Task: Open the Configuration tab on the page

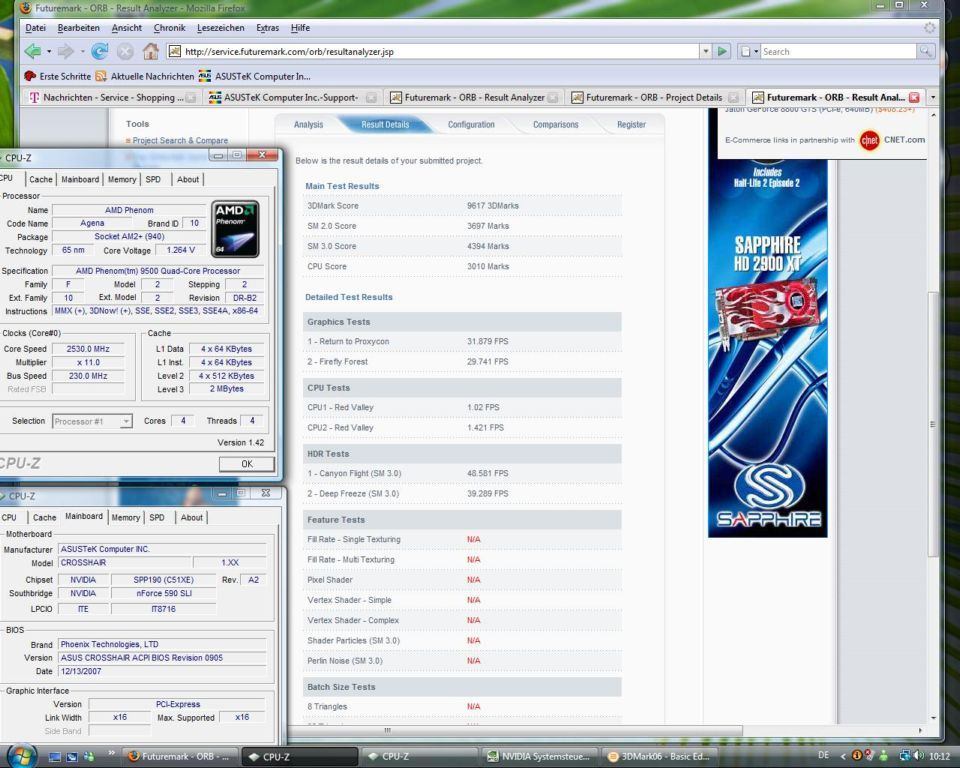Action: click(x=471, y=124)
